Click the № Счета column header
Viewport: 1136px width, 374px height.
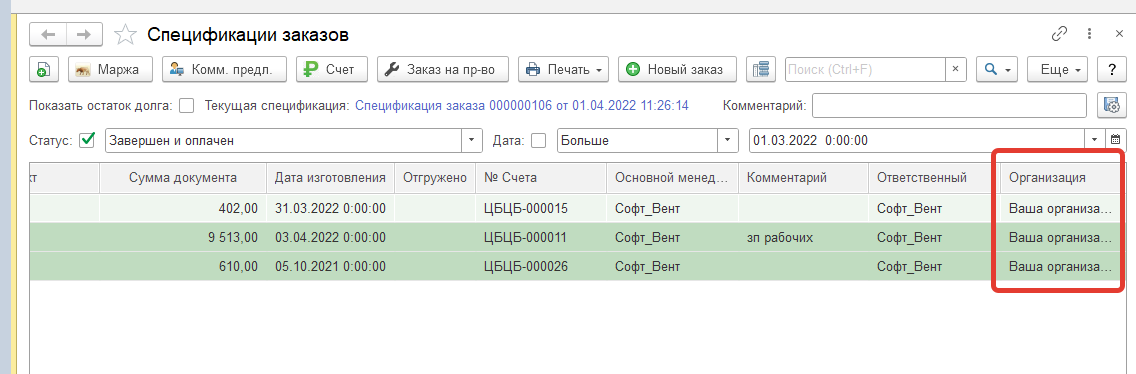[x=540, y=178]
